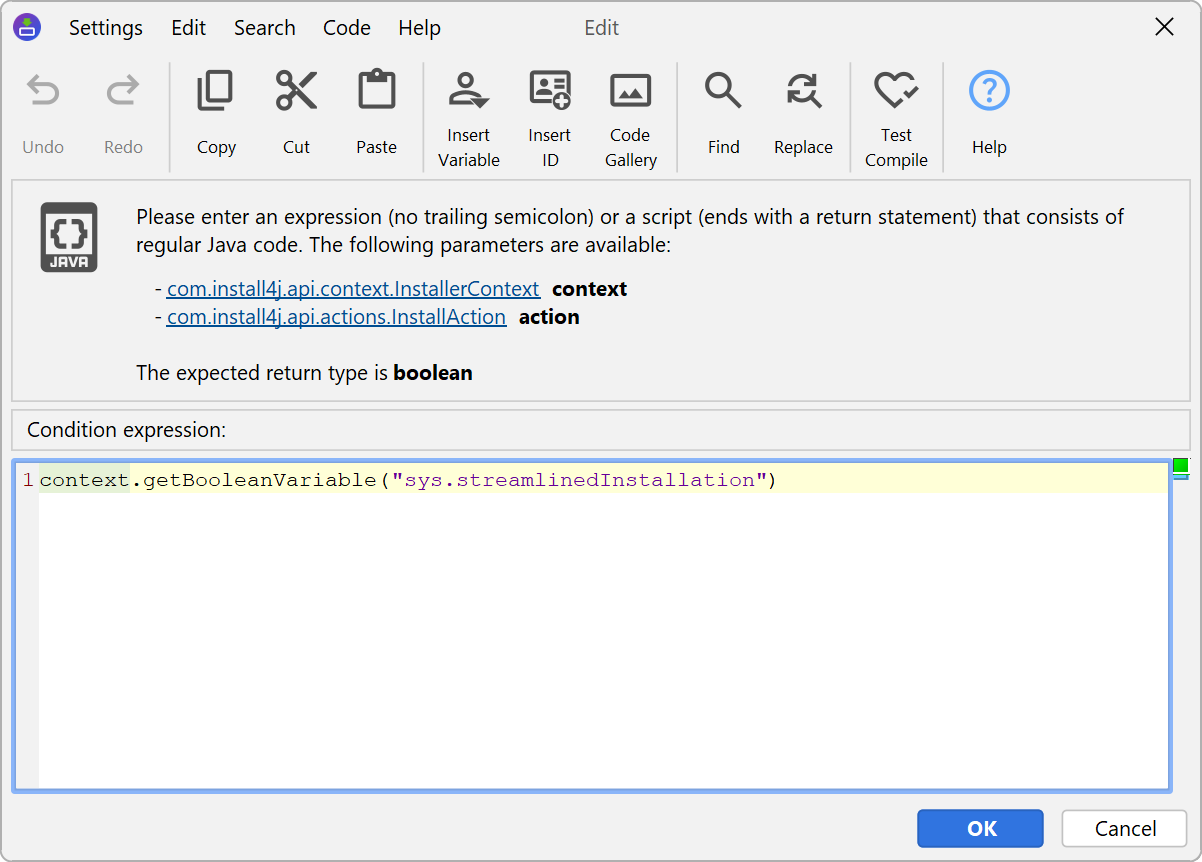Open the Search menu
Screen dimensions: 1202x862
pos(265,28)
